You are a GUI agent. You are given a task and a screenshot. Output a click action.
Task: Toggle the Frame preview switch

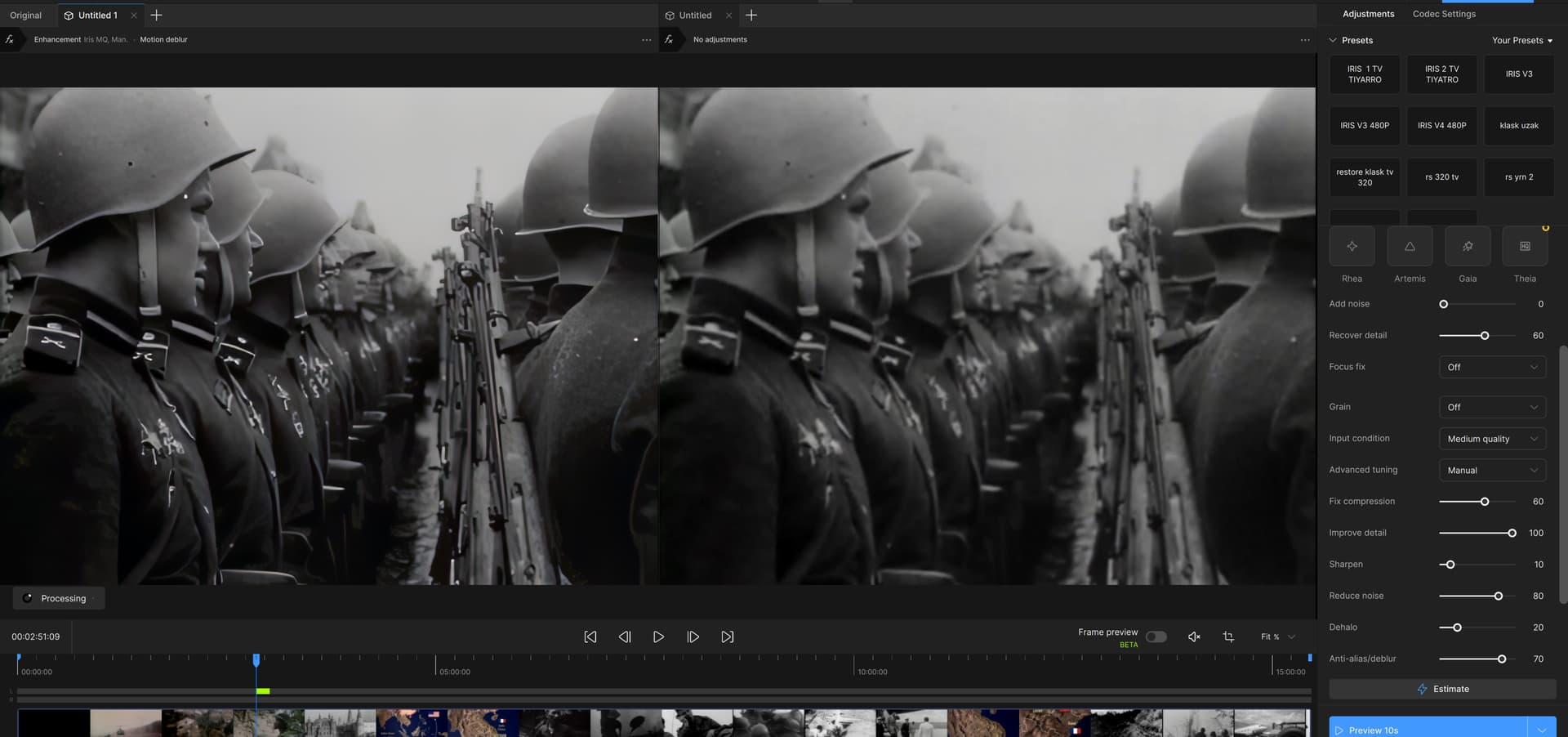point(1156,636)
